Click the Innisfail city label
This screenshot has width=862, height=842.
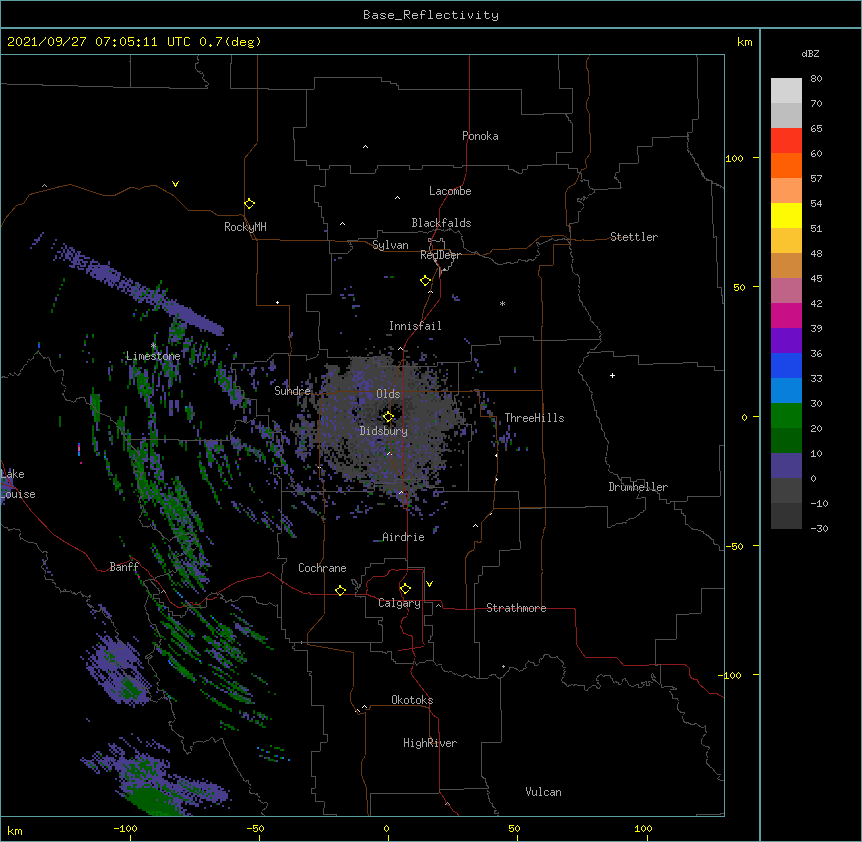415,326
